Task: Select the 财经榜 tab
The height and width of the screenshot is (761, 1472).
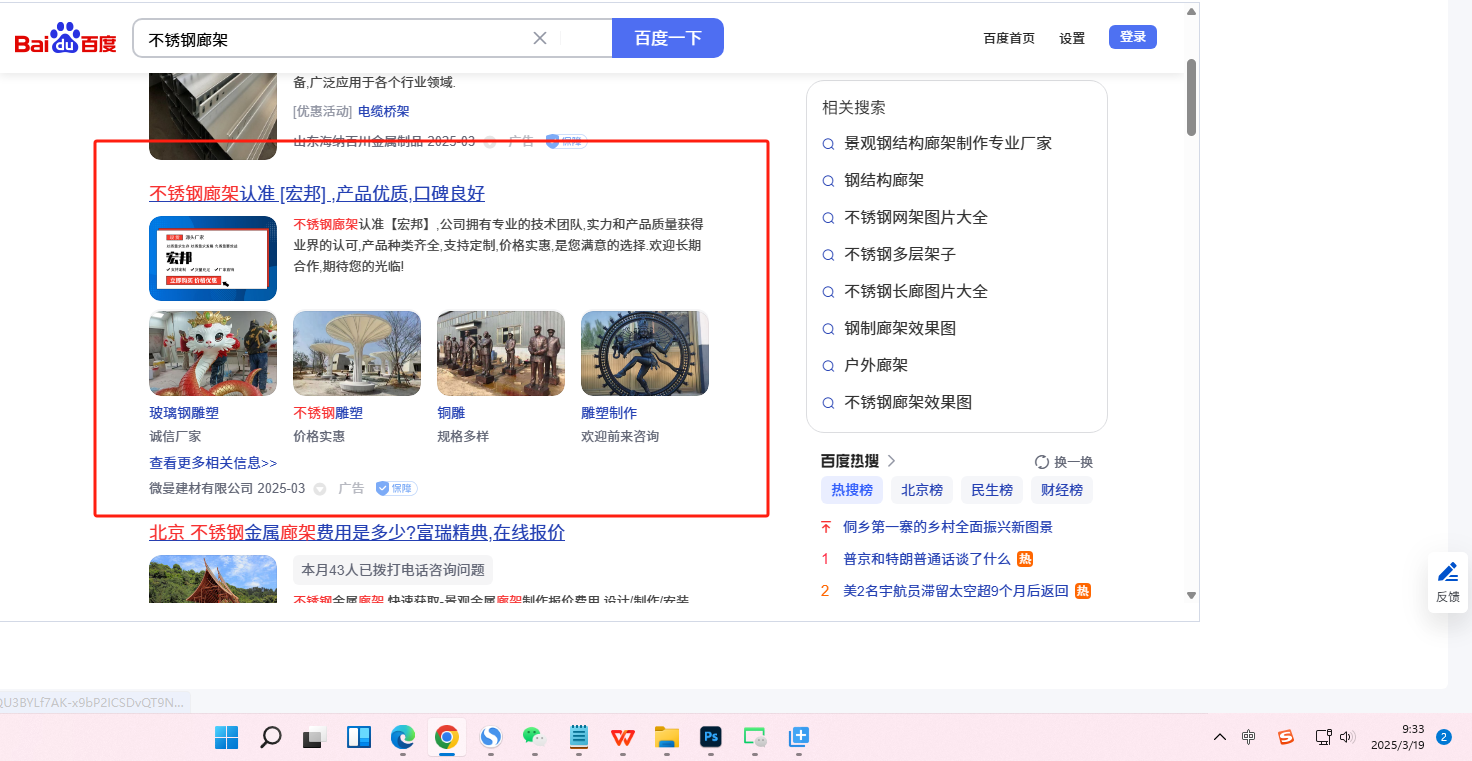Action: (x=1061, y=490)
